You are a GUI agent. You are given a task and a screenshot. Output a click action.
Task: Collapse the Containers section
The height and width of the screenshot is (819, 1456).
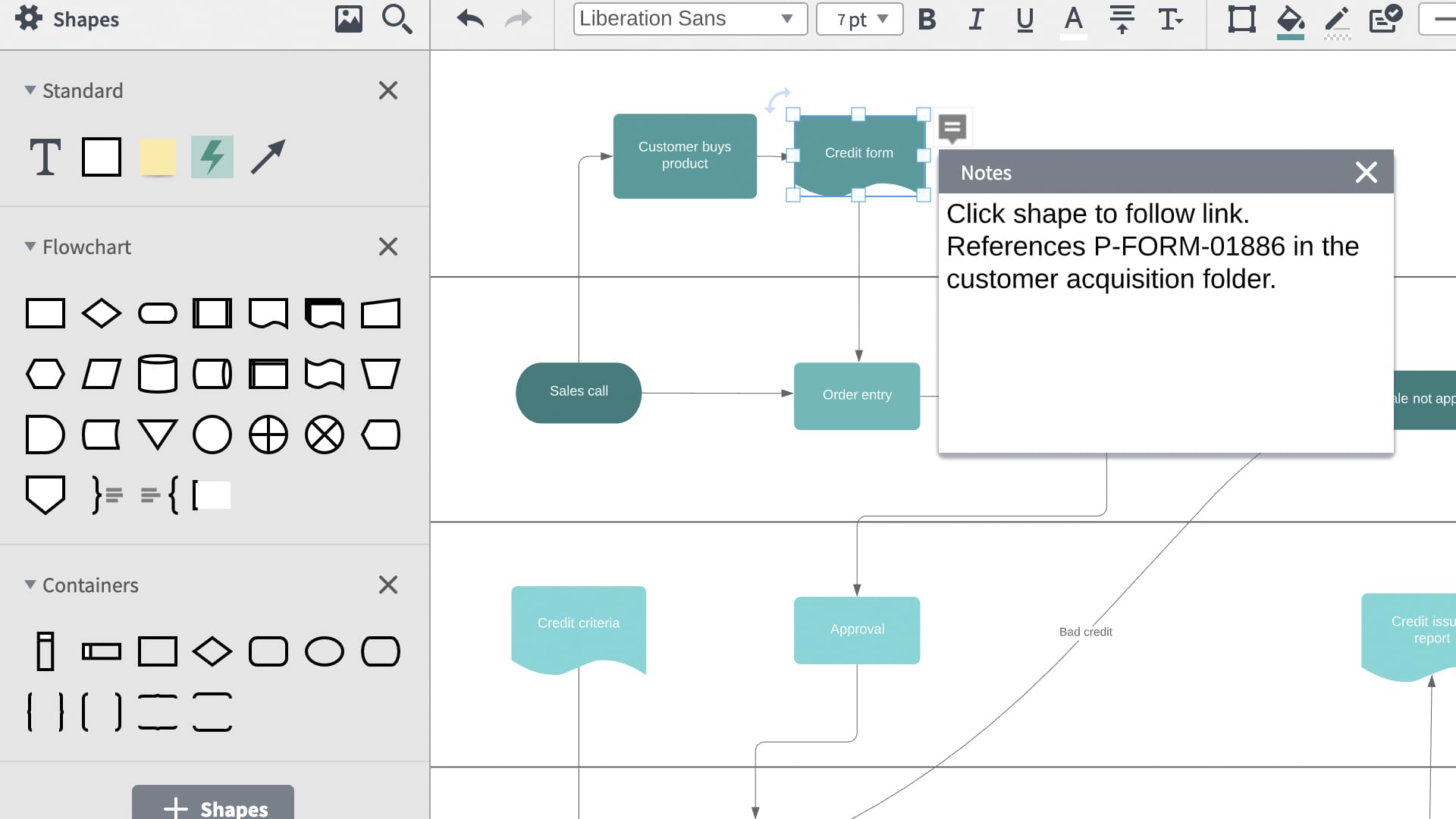[x=30, y=585]
